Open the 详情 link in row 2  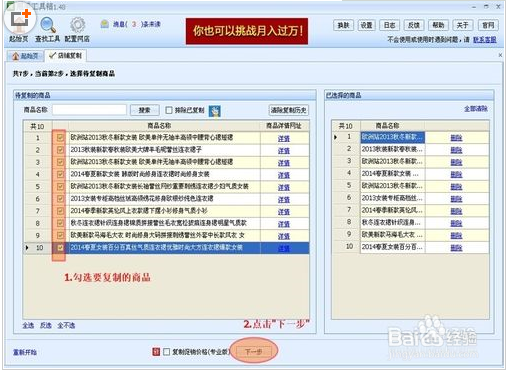(284, 151)
